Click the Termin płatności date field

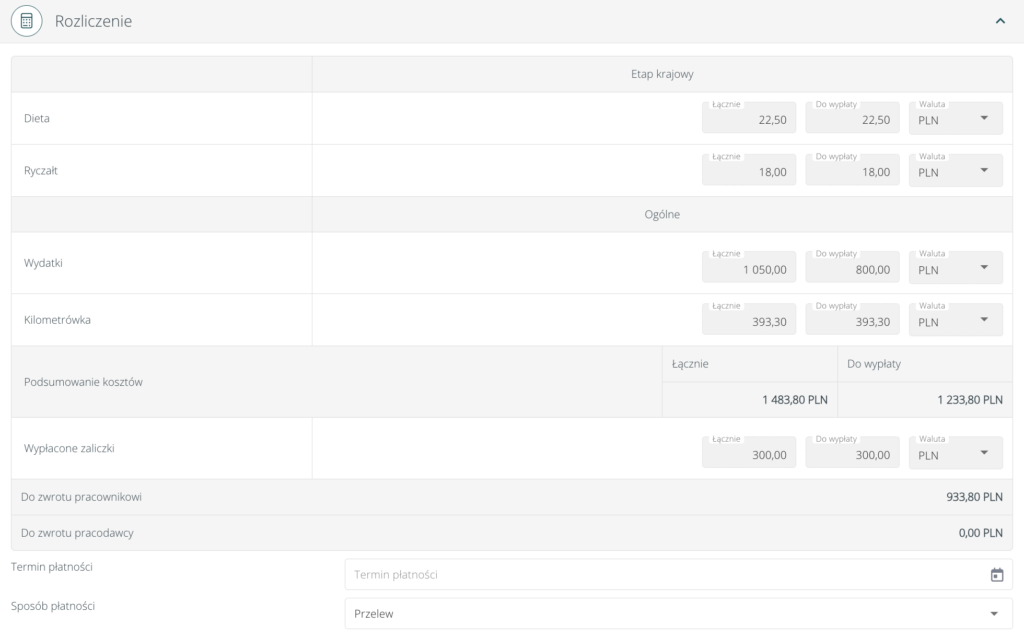pos(660,574)
